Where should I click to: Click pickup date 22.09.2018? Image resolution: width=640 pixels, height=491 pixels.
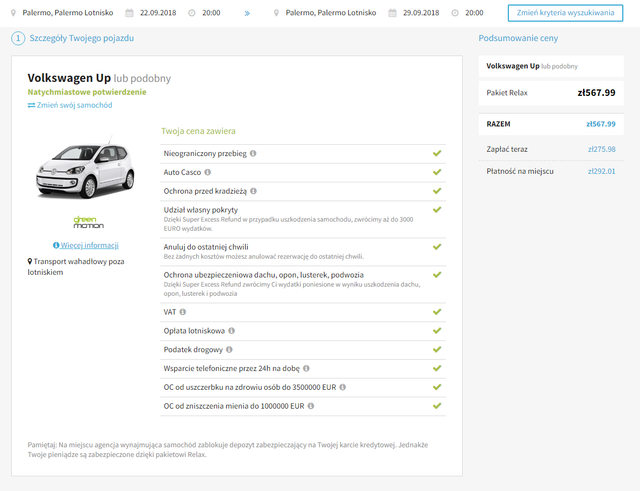tap(158, 13)
